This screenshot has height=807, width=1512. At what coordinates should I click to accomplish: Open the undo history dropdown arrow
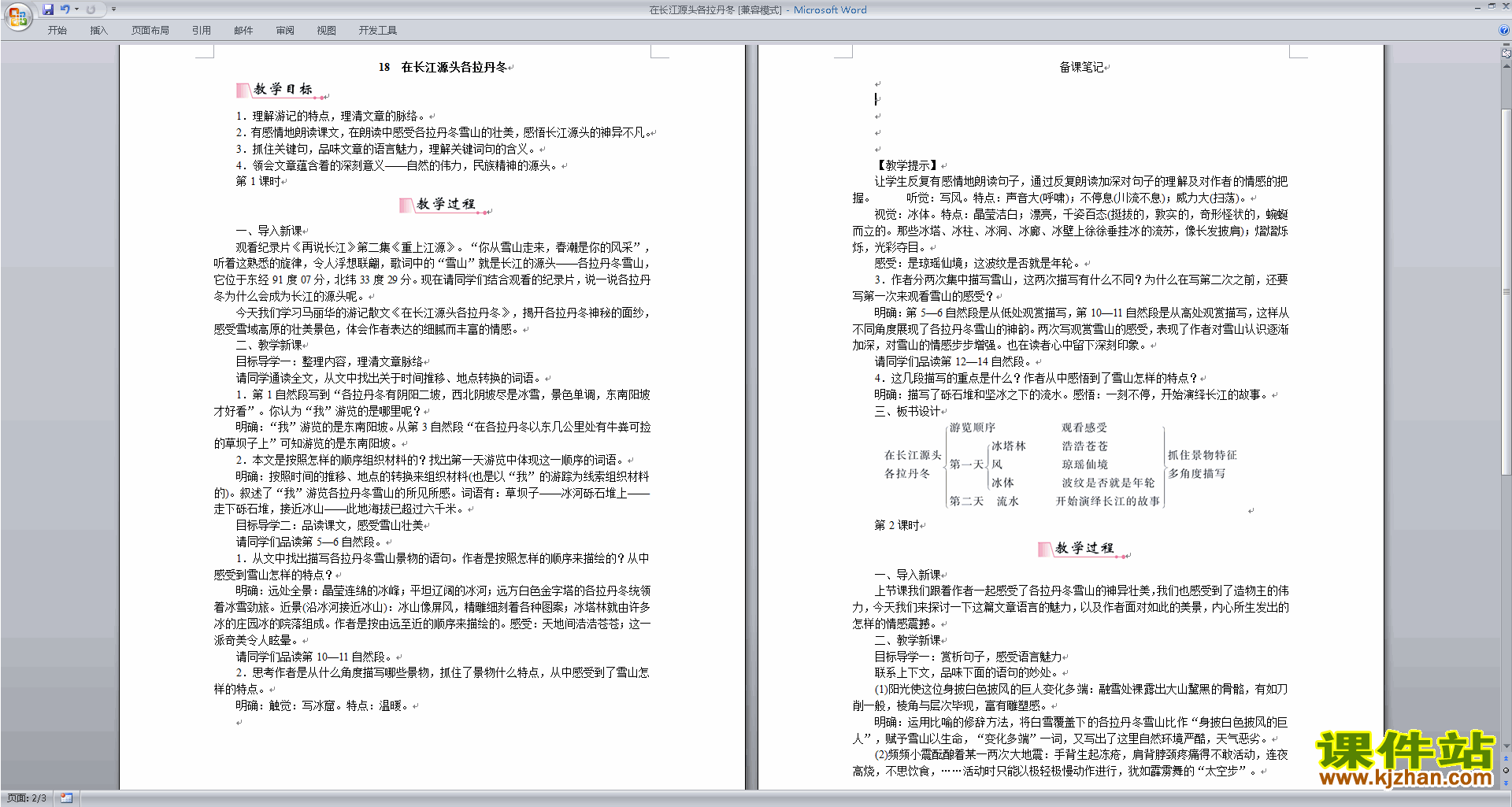pos(76,9)
